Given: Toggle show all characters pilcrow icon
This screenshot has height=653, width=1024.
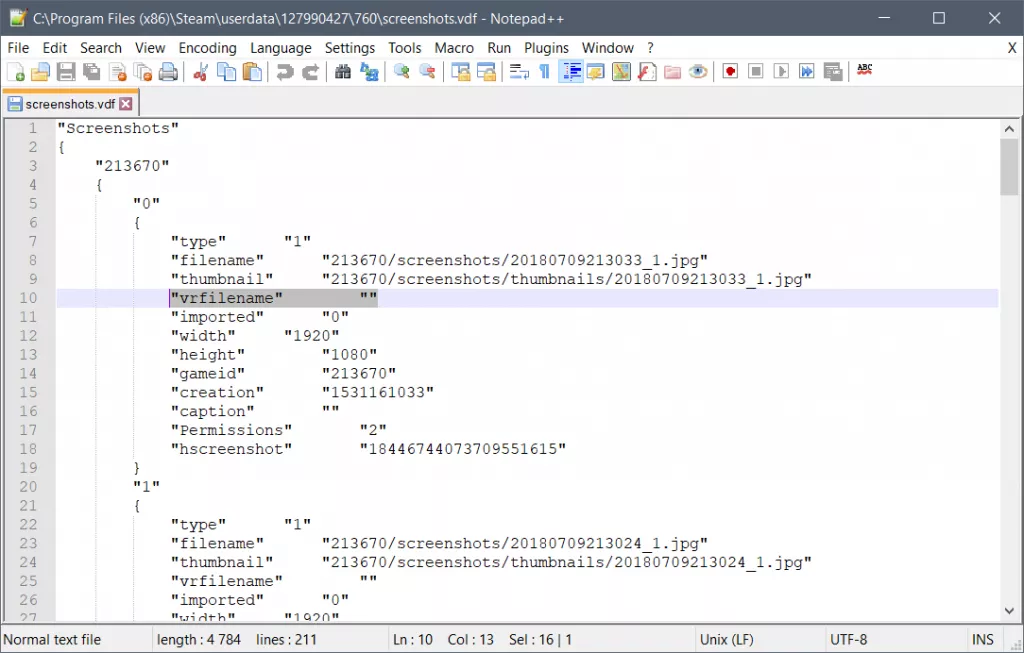Looking at the screenshot, I should pos(544,71).
